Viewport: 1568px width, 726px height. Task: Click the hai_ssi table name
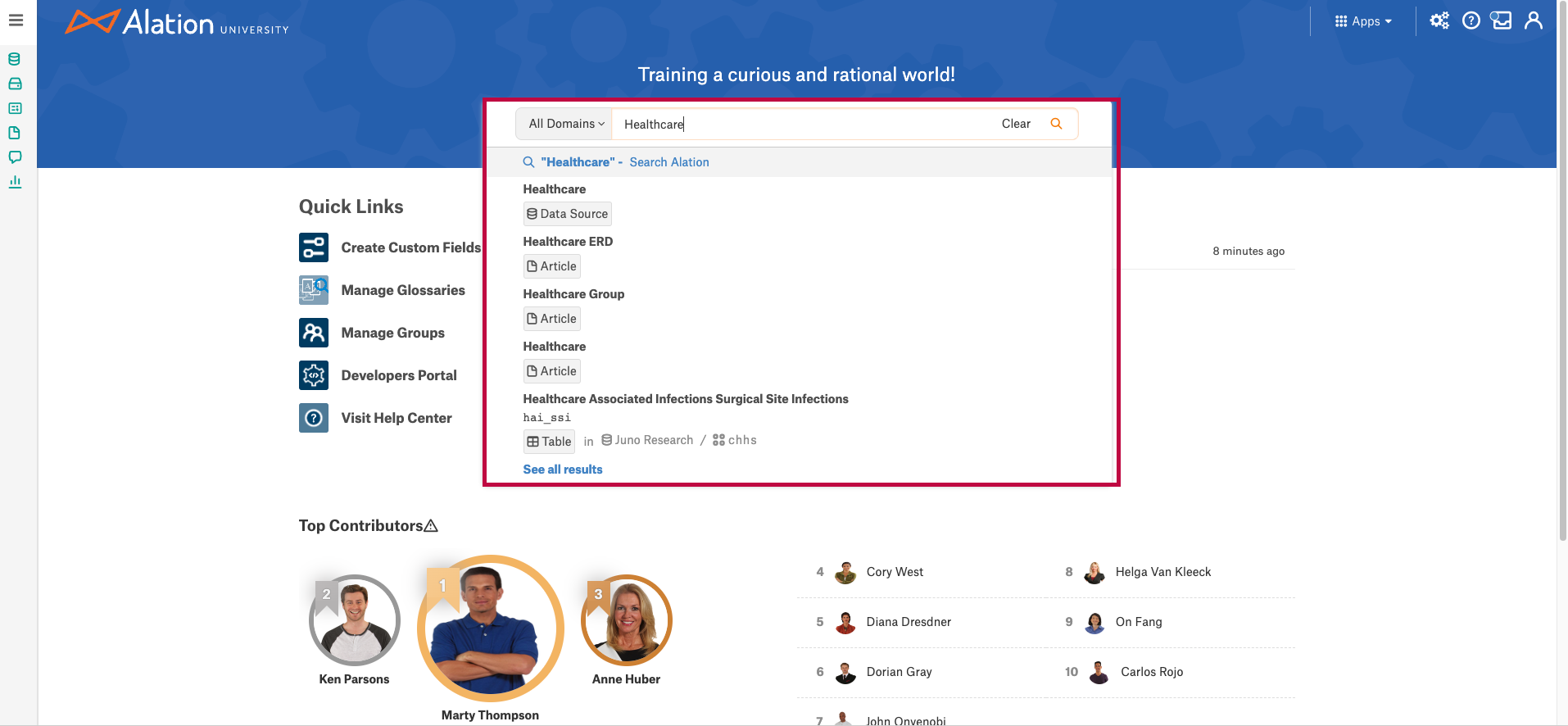tap(547, 418)
